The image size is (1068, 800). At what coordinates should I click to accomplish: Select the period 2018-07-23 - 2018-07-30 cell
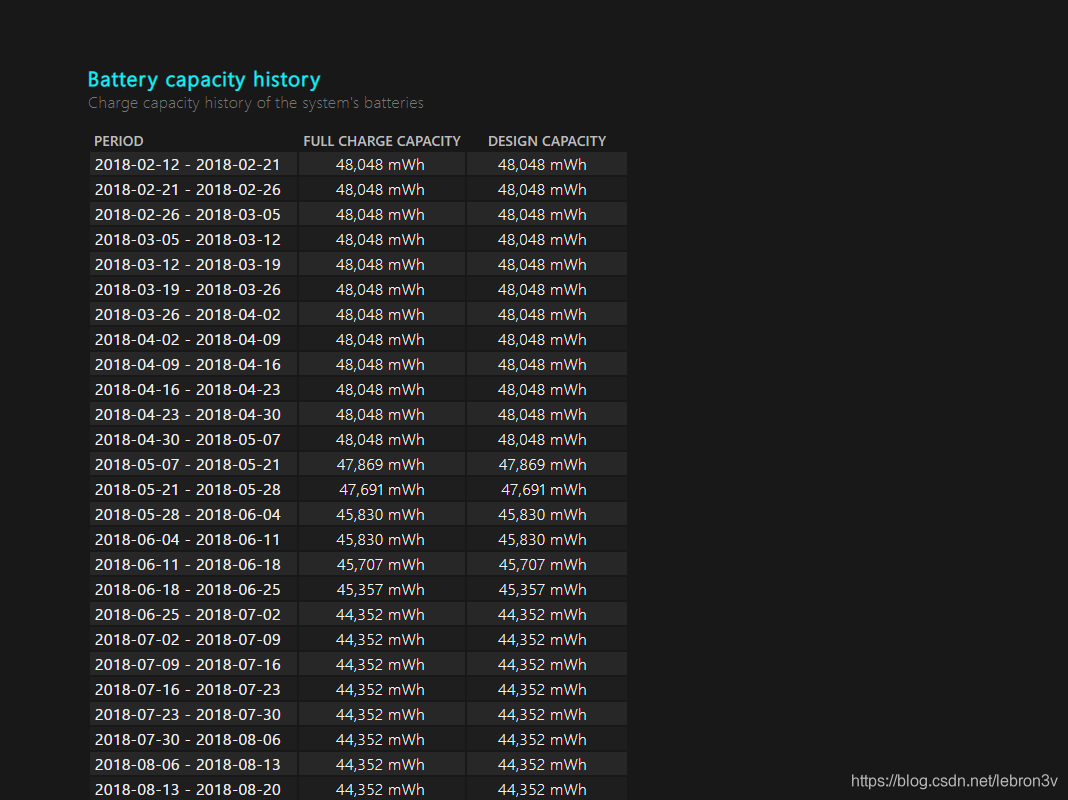(x=188, y=715)
